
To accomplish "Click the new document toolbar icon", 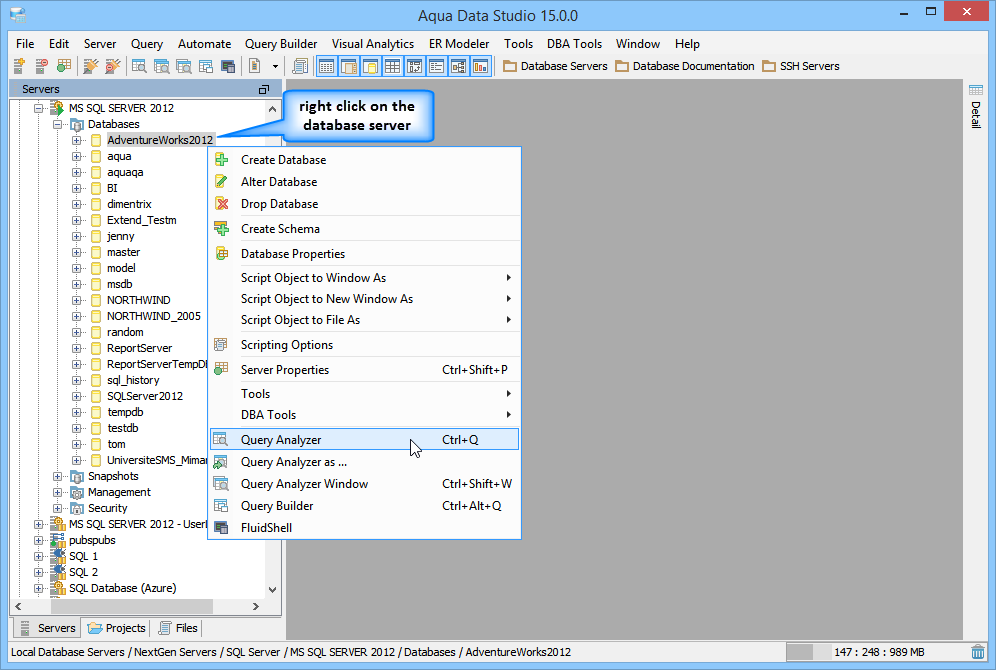I will (255, 65).
